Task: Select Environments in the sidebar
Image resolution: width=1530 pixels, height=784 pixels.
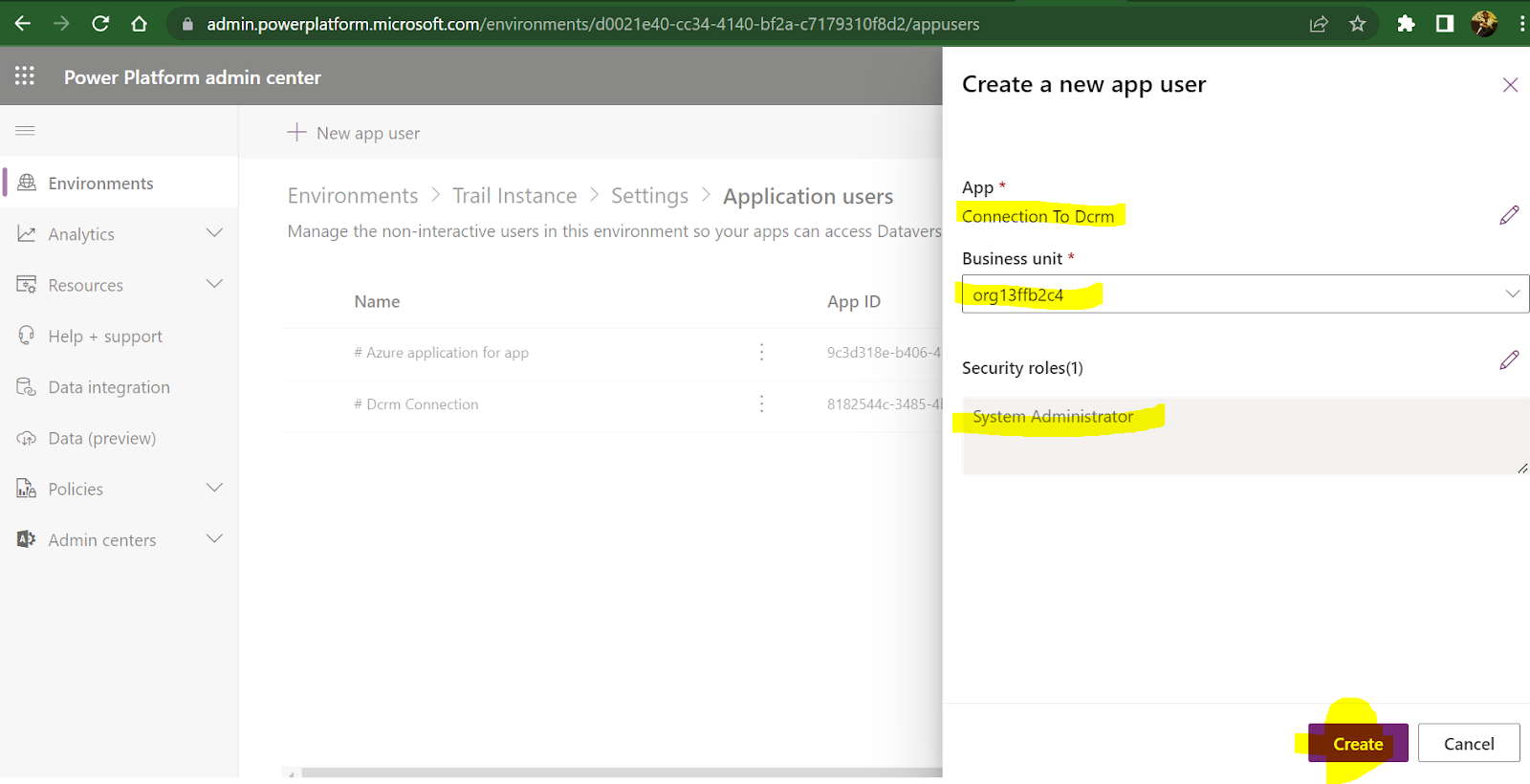Action: (x=120, y=183)
